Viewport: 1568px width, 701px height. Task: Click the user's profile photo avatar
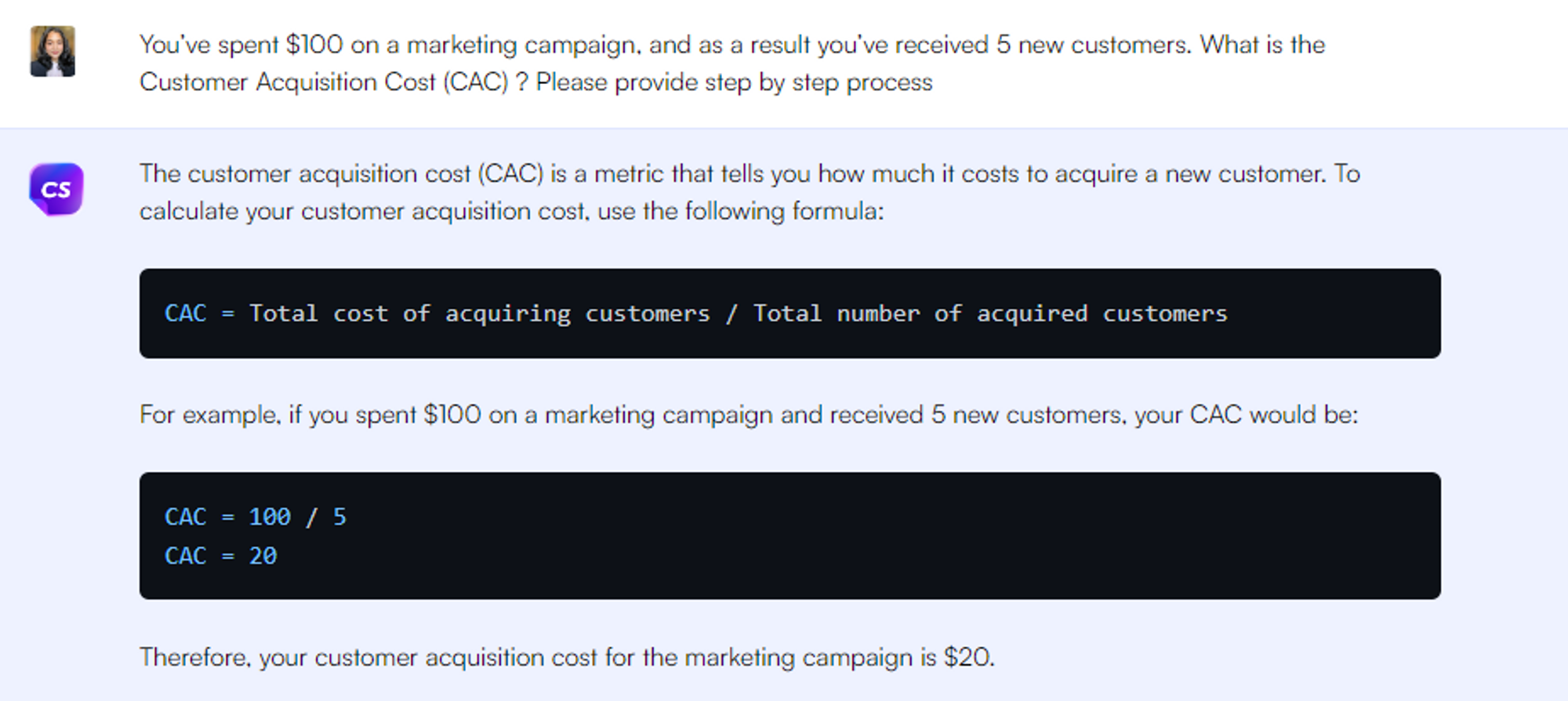[53, 52]
